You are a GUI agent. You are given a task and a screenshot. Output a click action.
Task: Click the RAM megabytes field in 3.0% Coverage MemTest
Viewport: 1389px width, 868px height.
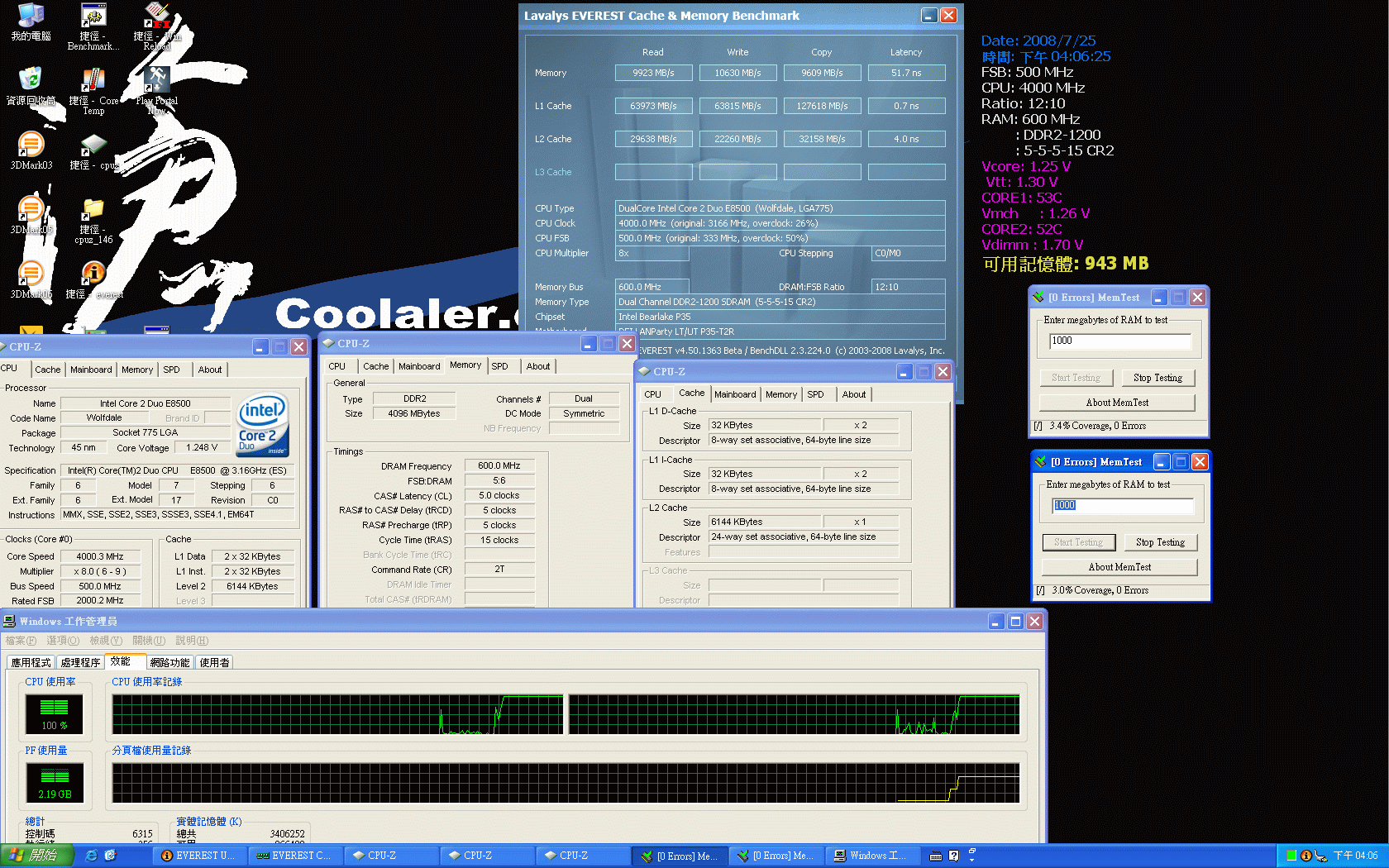coord(1123,505)
